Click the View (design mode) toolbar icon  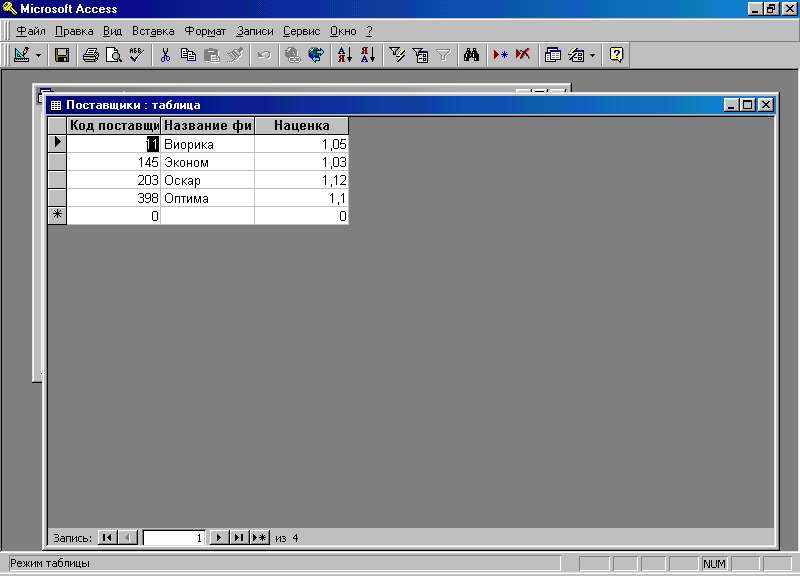(21, 55)
